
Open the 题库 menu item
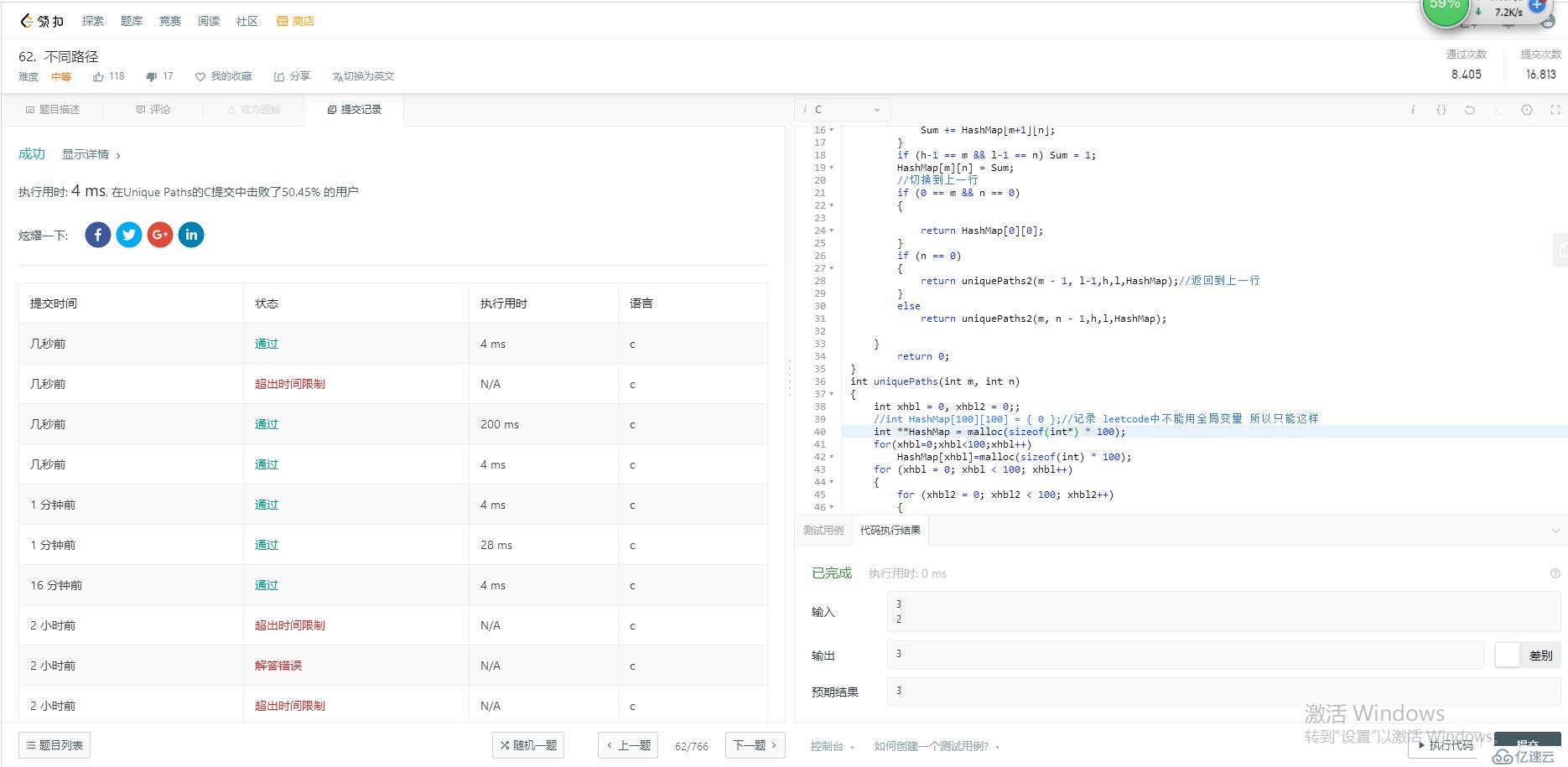coord(132,21)
